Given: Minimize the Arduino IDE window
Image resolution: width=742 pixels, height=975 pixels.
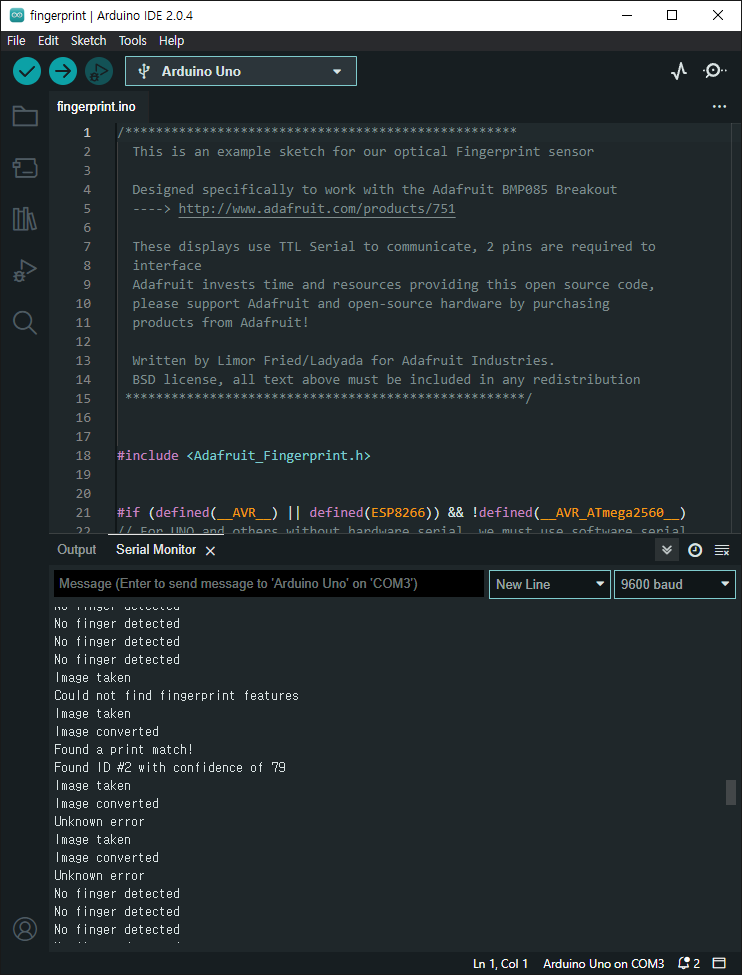Looking at the screenshot, I should 626,16.
